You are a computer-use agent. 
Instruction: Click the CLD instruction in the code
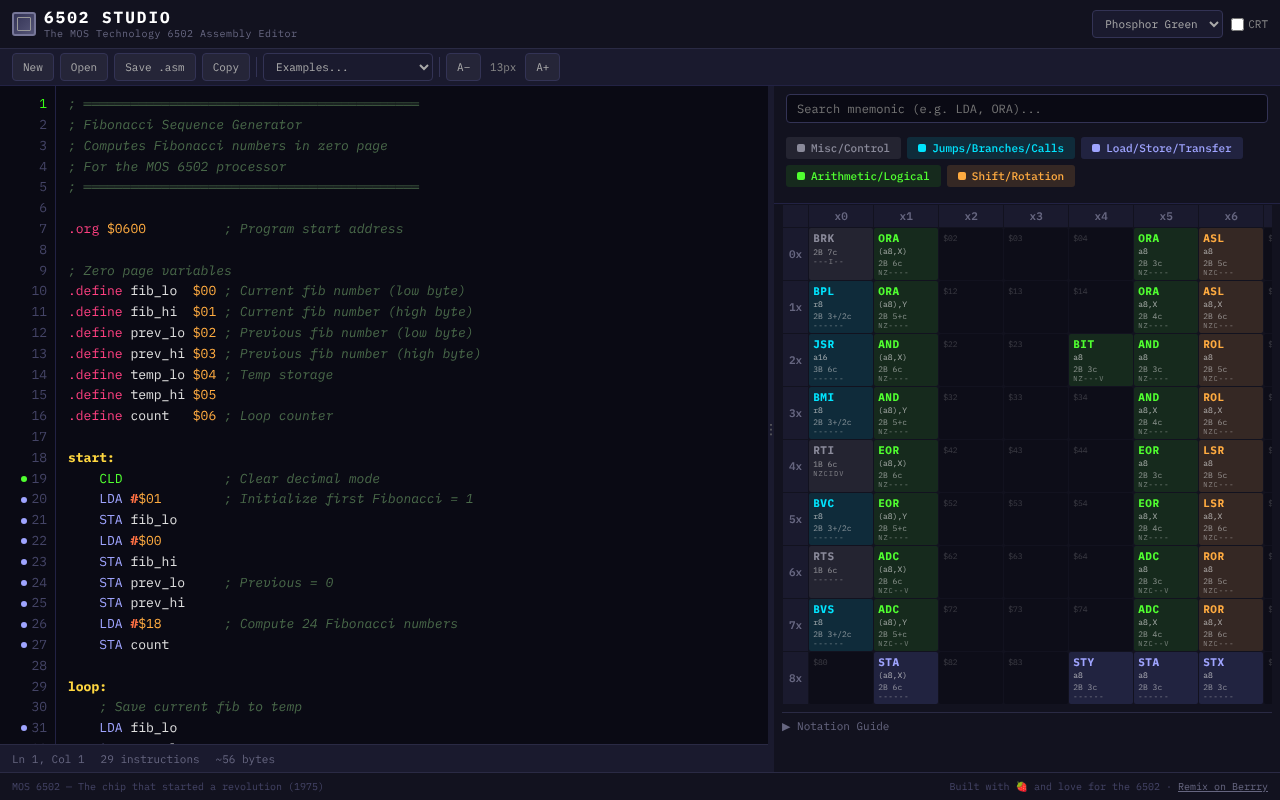click(111, 479)
